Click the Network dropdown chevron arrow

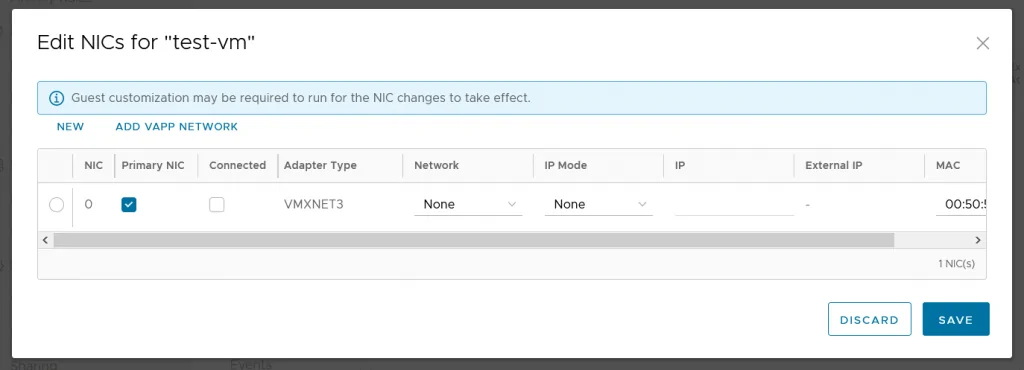tap(512, 204)
